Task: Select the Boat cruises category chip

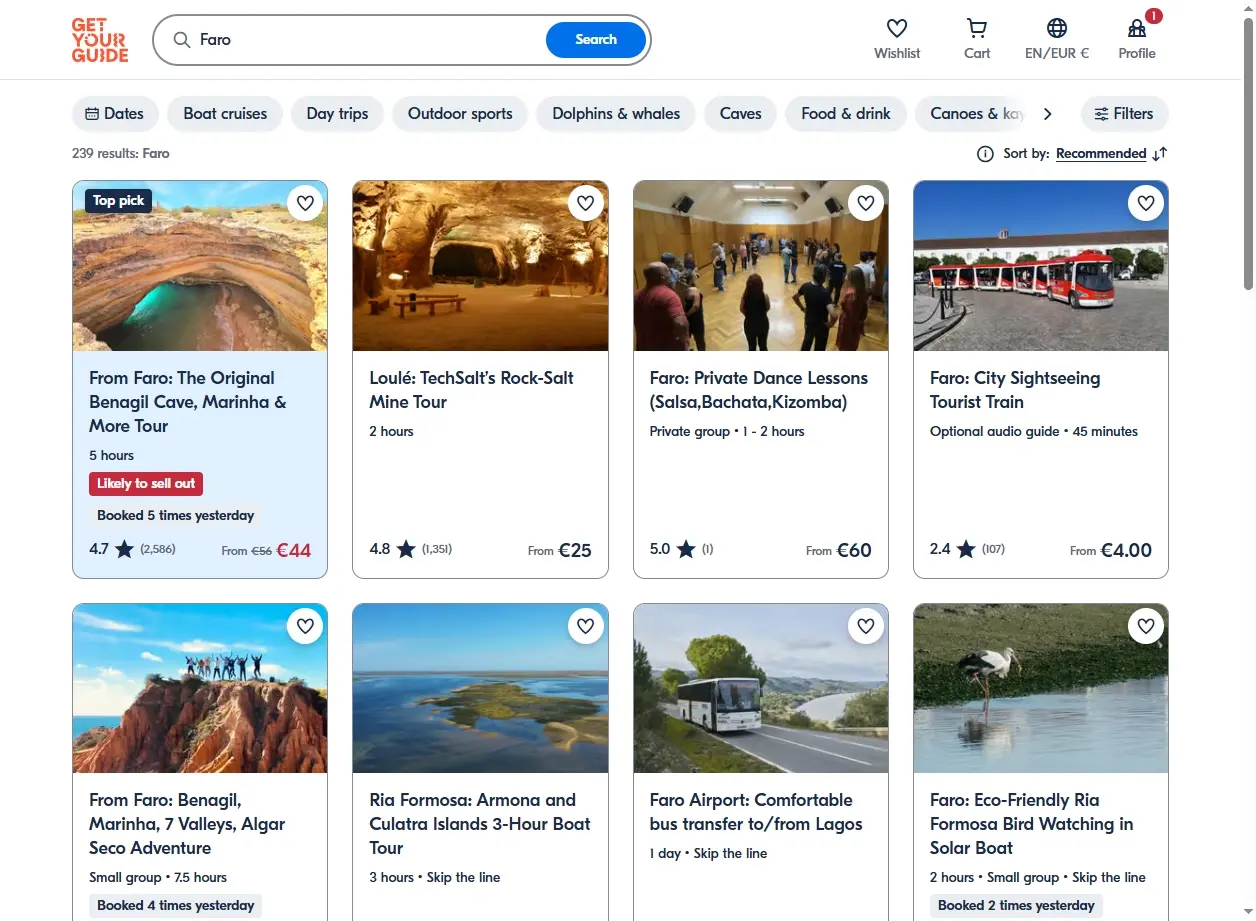Action: (x=225, y=114)
